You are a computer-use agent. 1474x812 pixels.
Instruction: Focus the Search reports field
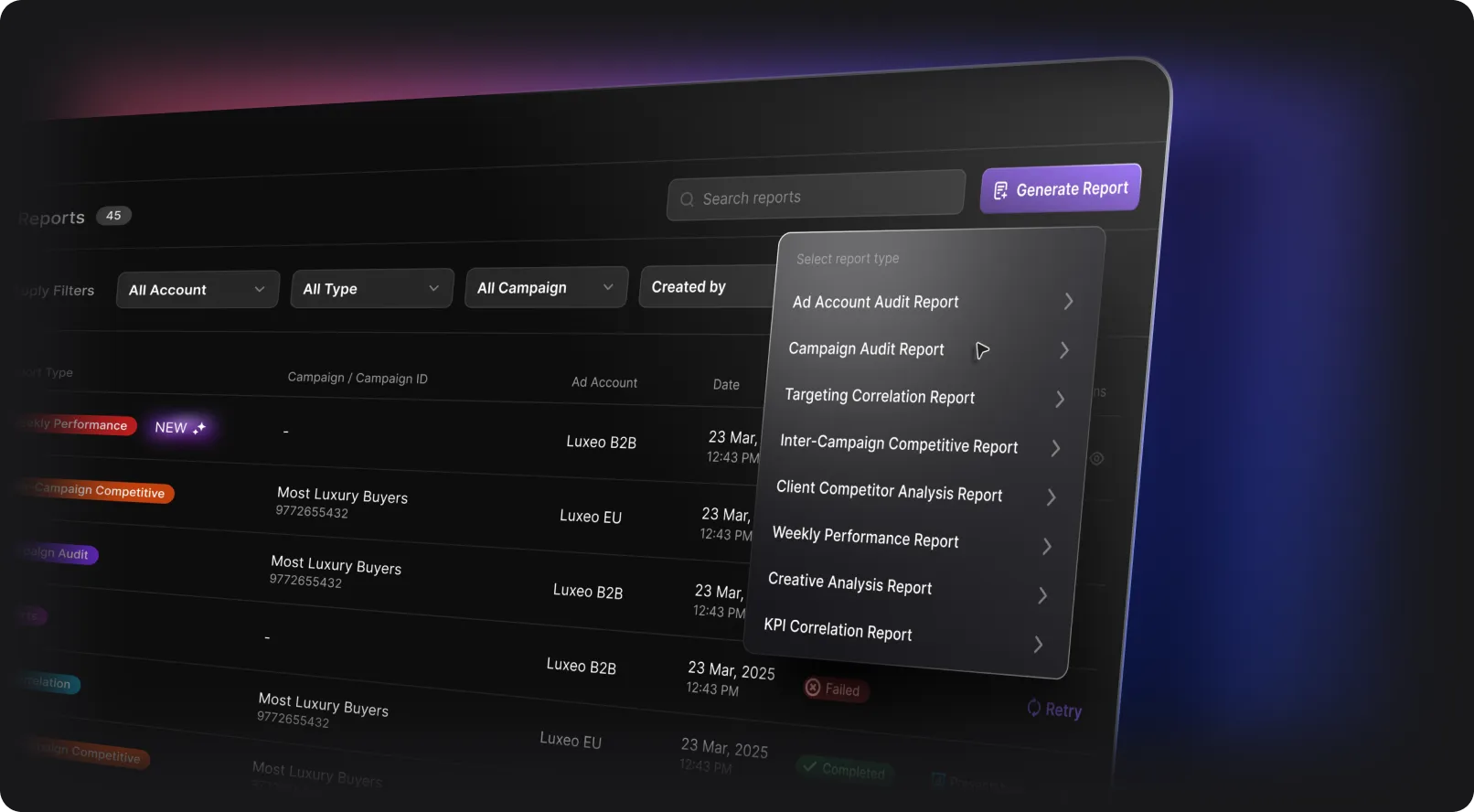[816, 196]
